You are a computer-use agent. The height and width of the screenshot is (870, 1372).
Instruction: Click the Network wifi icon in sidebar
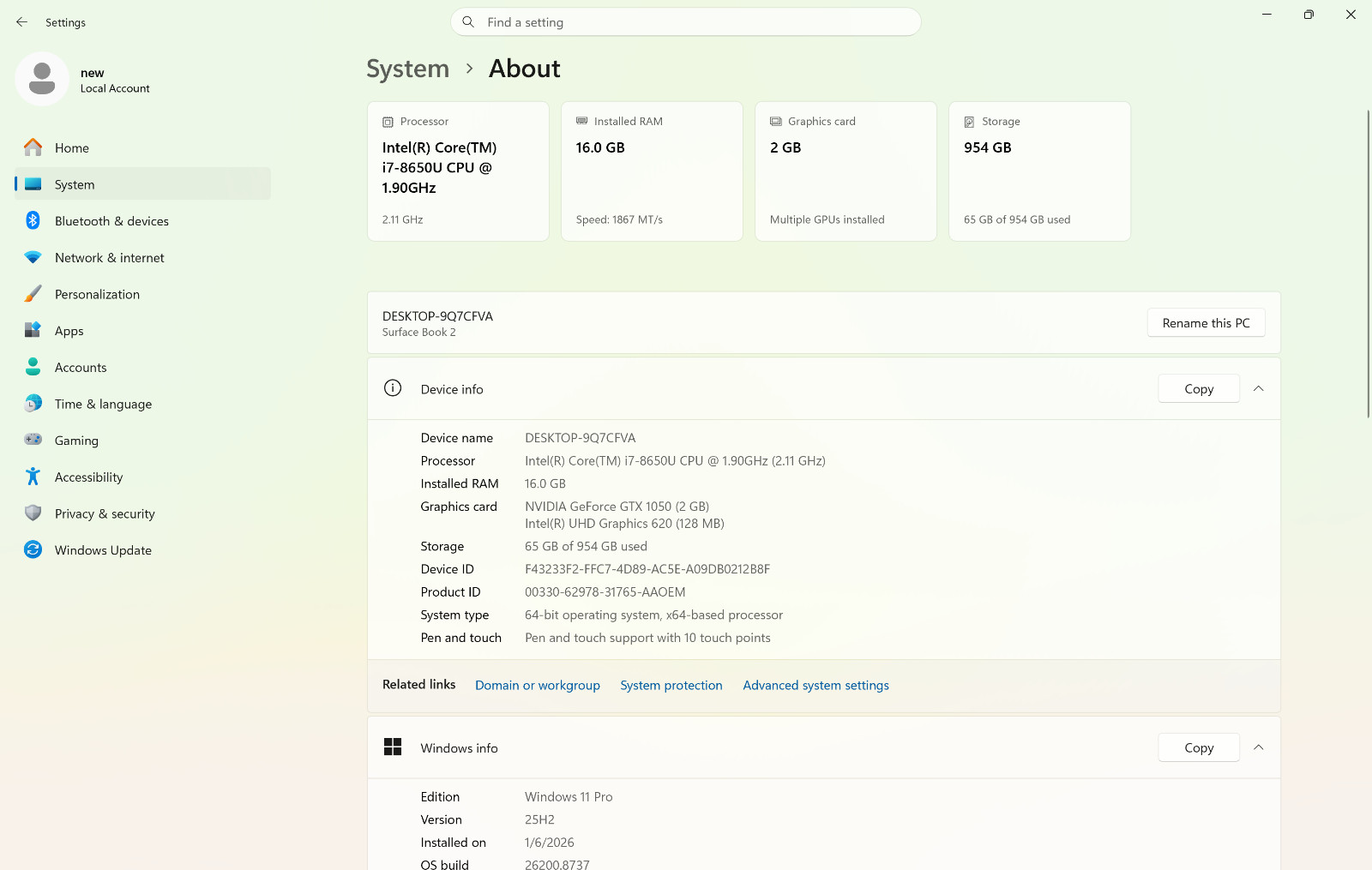33,257
